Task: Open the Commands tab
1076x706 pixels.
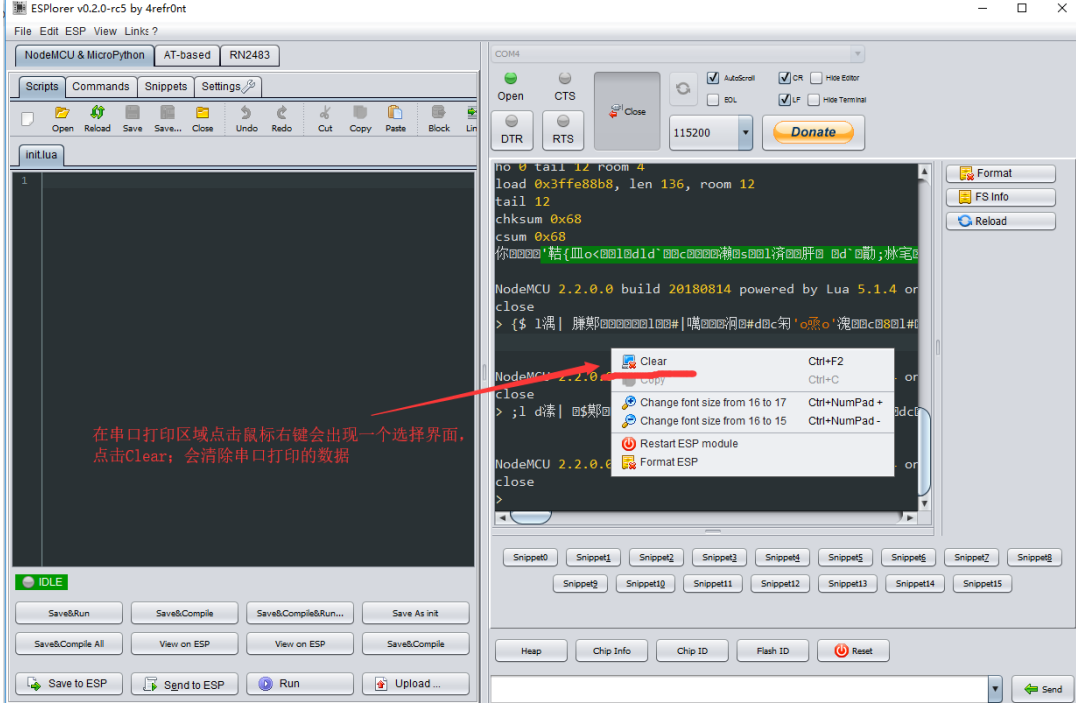Action: (100, 86)
